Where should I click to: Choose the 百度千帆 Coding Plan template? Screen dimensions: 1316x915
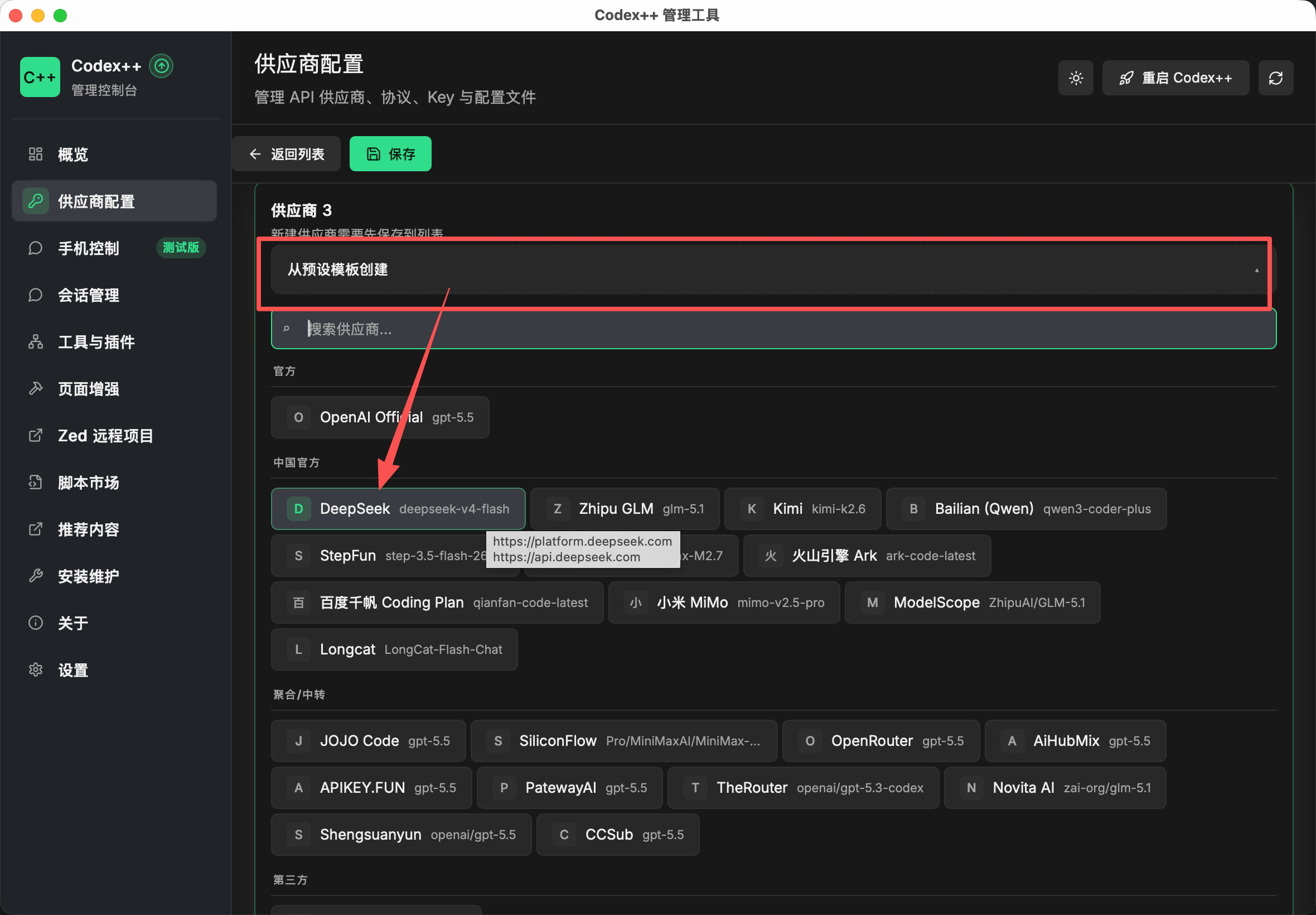point(437,603)
